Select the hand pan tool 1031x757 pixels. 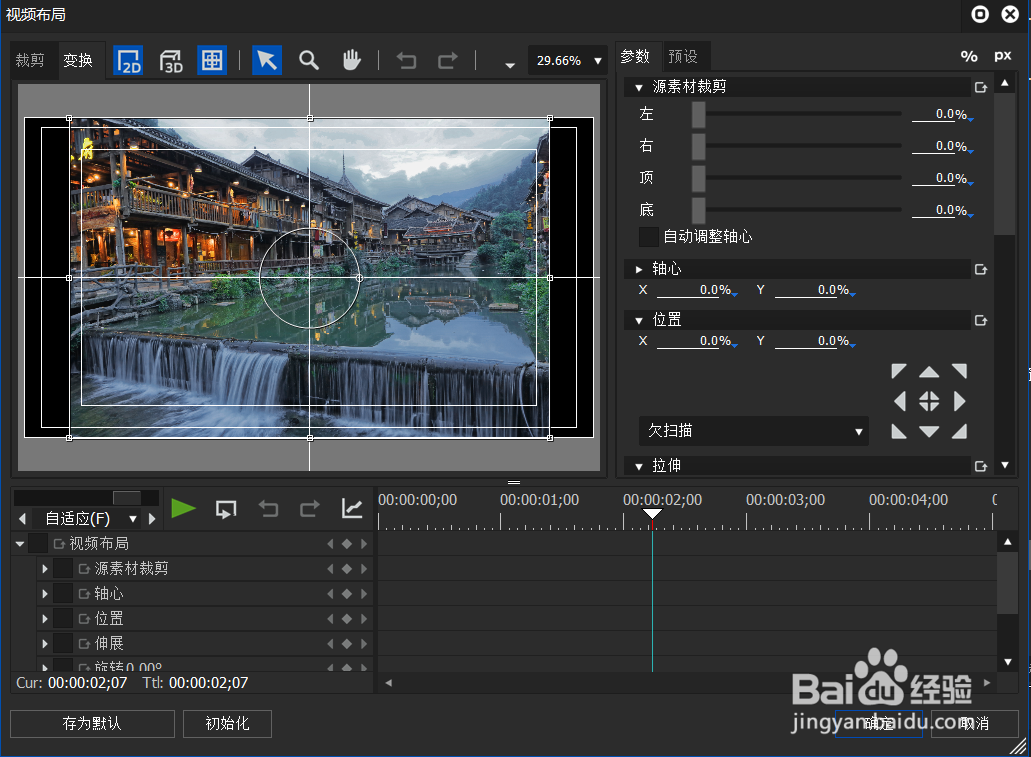[x=352, y=61]
